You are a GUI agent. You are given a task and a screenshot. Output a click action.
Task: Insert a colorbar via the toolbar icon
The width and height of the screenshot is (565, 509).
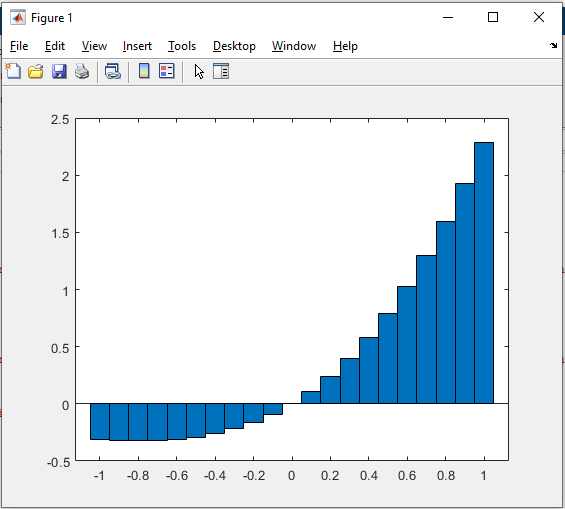coord(144,71)
